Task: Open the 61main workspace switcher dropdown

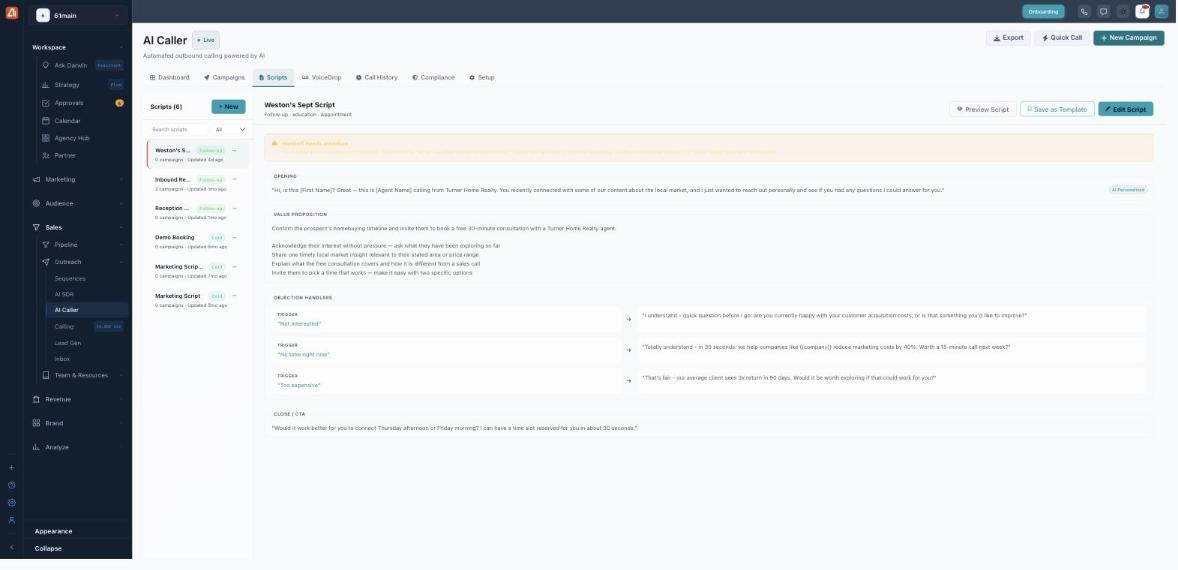Action: point(78,16)
